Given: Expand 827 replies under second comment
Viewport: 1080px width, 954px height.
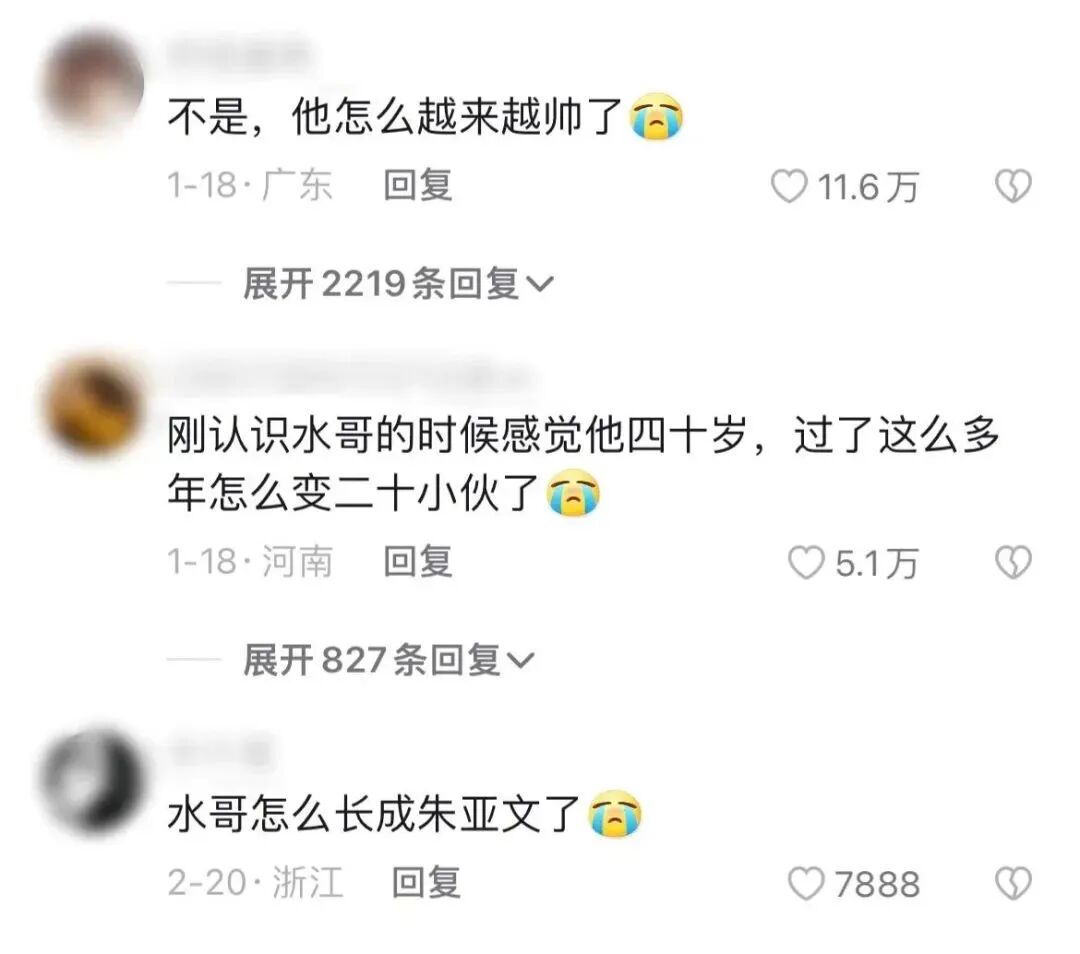Looking at the screenshot, I should 388,660.
